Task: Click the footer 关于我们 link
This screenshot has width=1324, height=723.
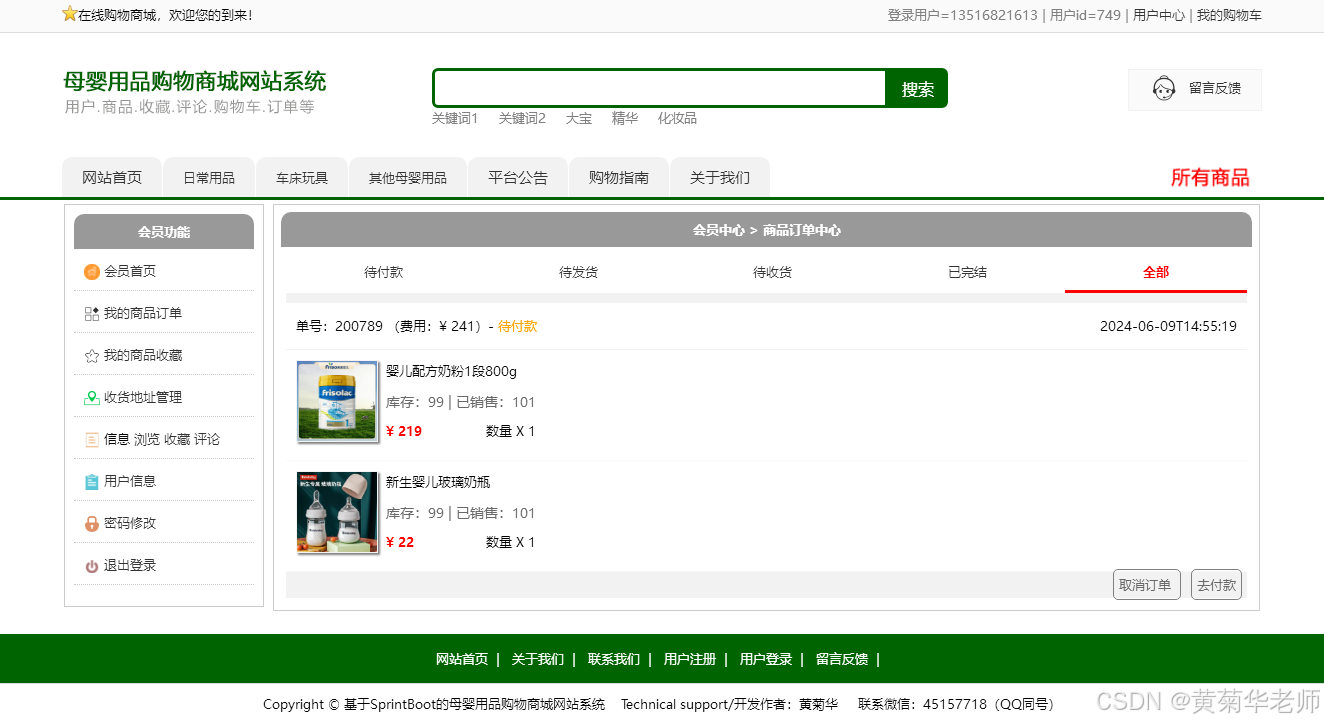Action: pyautogui.click(x=538, y=659)
